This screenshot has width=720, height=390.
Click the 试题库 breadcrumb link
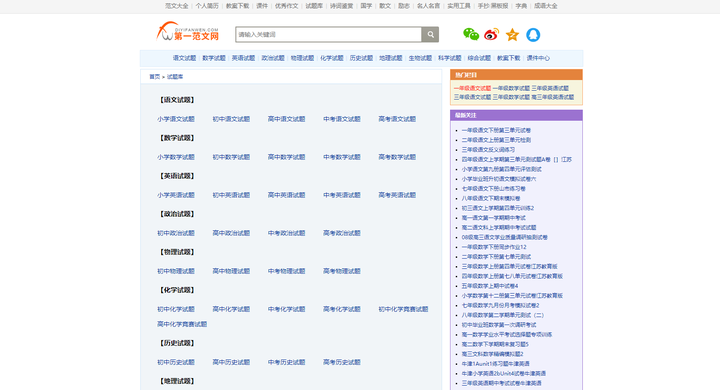pos(175,77)
